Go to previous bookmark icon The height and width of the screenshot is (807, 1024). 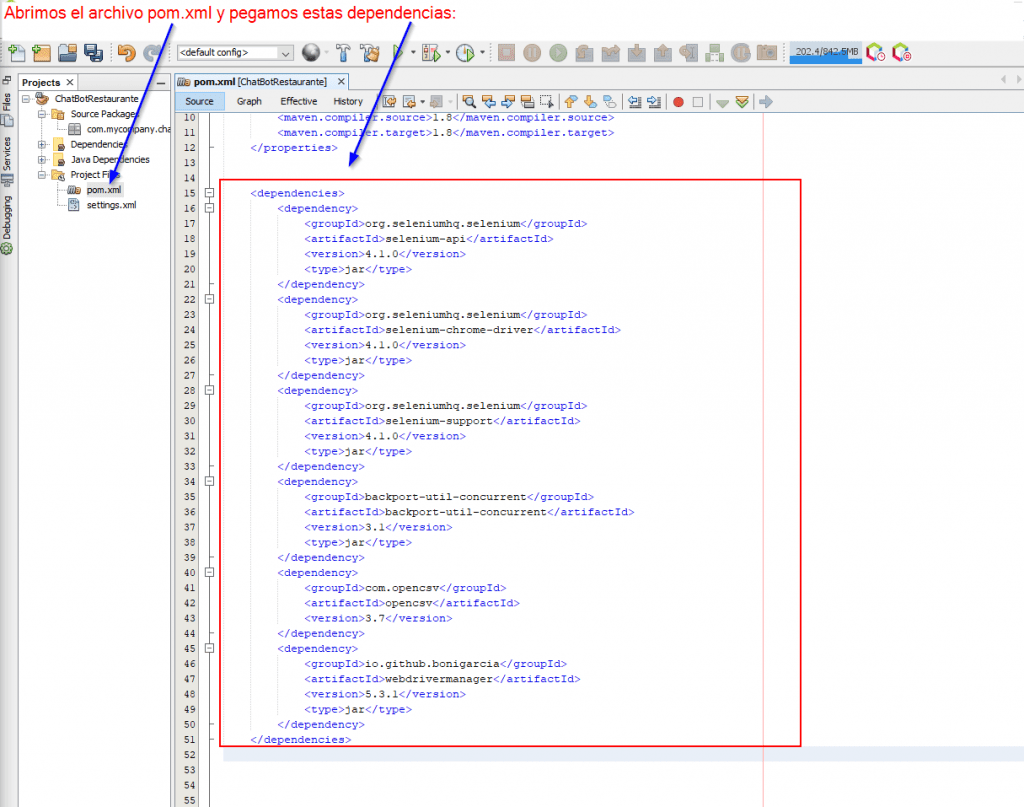[x=571, y=102]
